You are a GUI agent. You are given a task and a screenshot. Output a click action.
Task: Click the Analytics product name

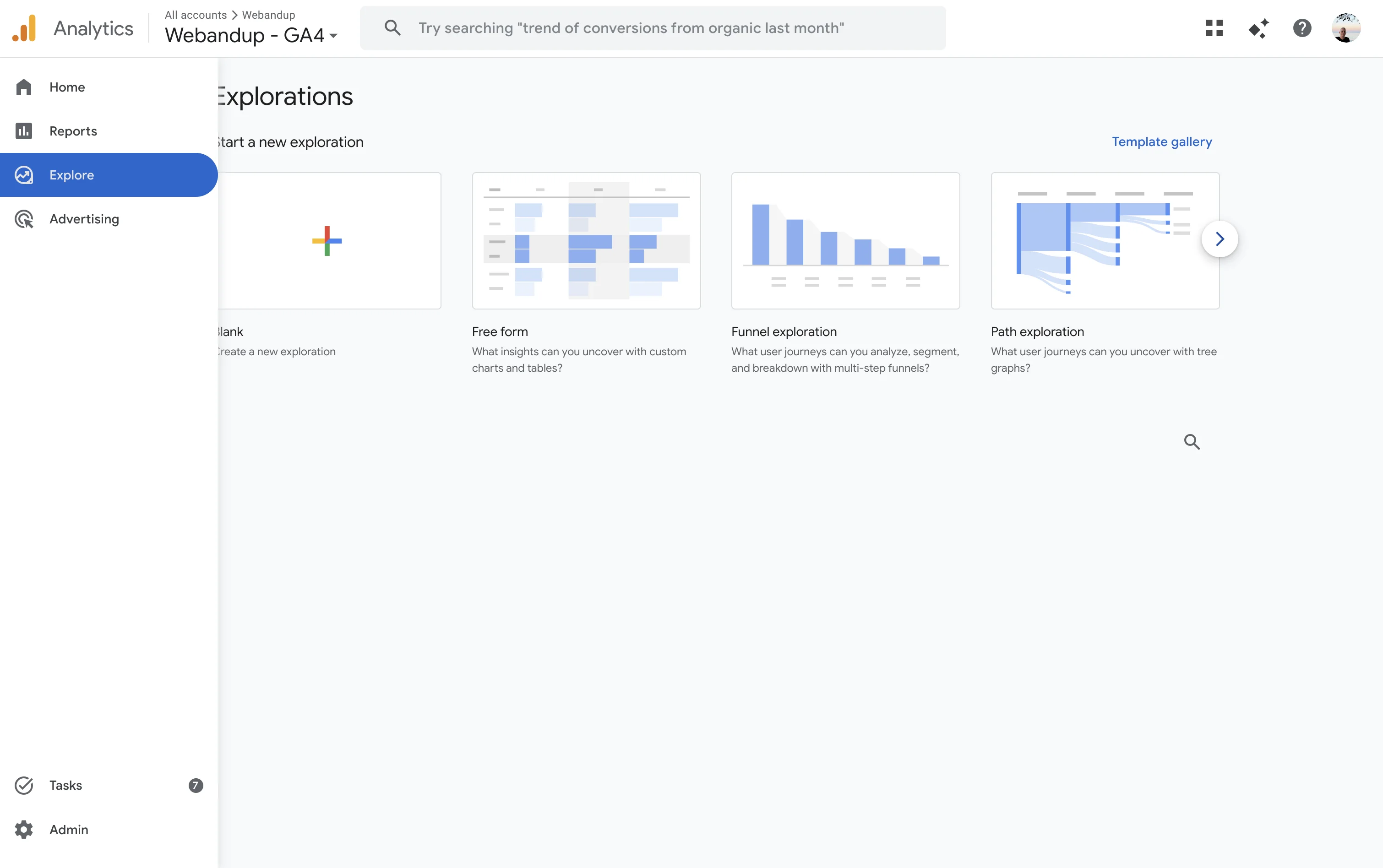[93, 28]
